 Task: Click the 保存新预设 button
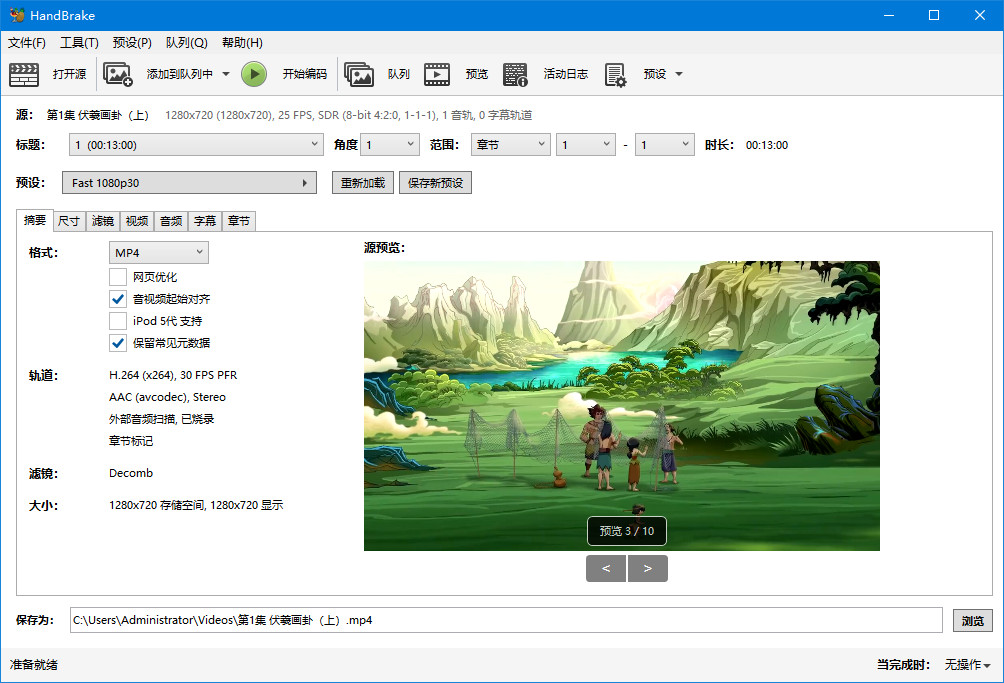[x=435, y=182]
